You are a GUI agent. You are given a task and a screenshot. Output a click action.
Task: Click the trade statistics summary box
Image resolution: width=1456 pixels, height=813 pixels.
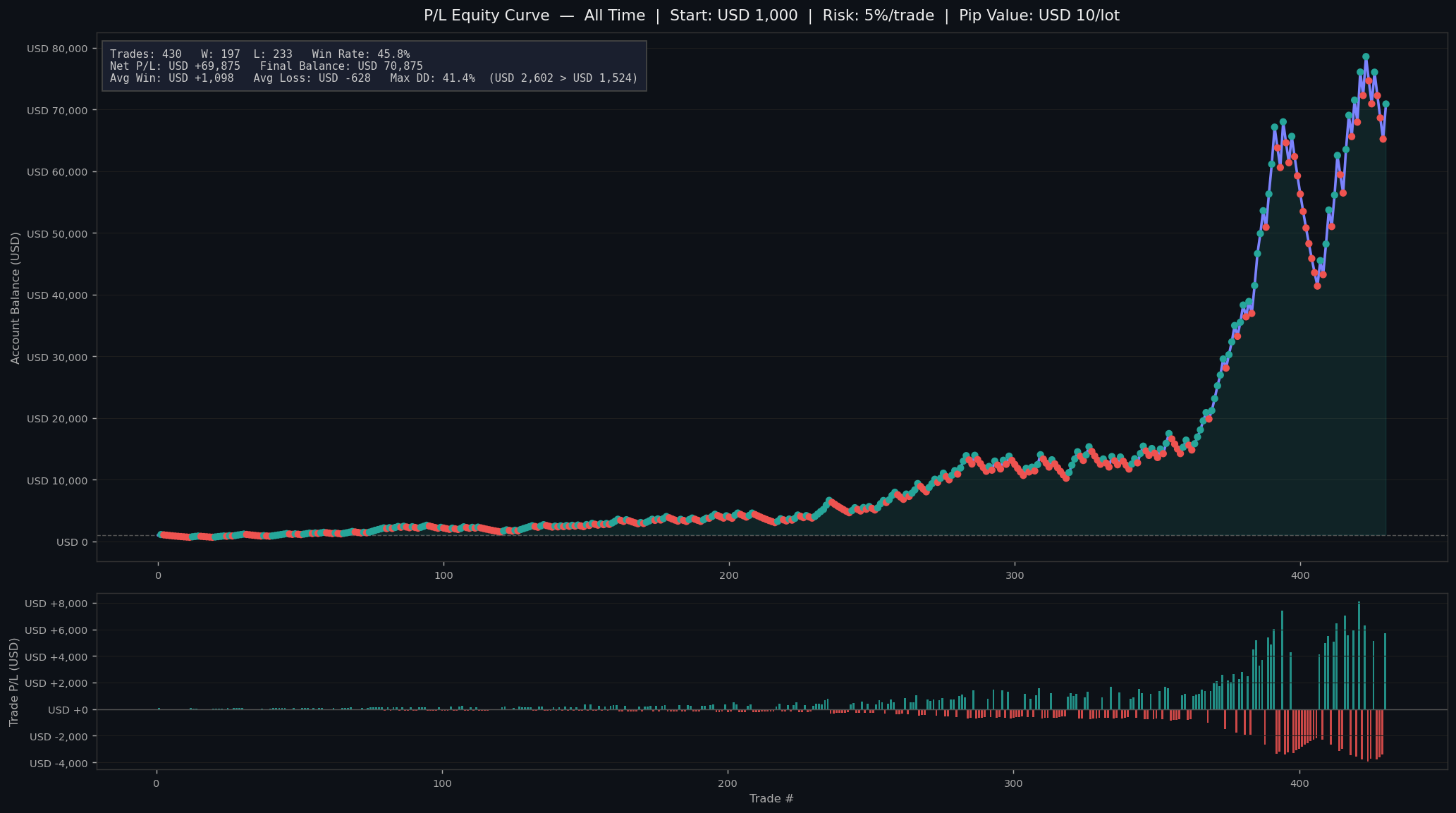(x=374, y=66)
